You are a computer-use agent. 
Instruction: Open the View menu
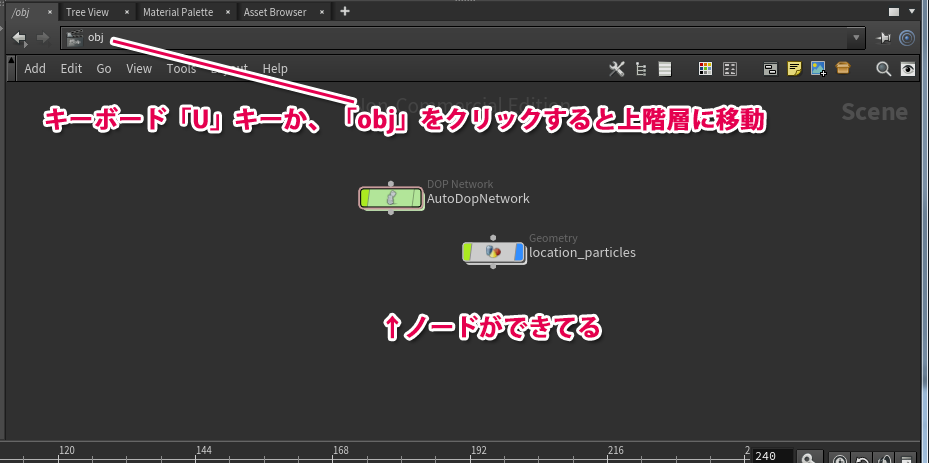click(x=139, y=69)
